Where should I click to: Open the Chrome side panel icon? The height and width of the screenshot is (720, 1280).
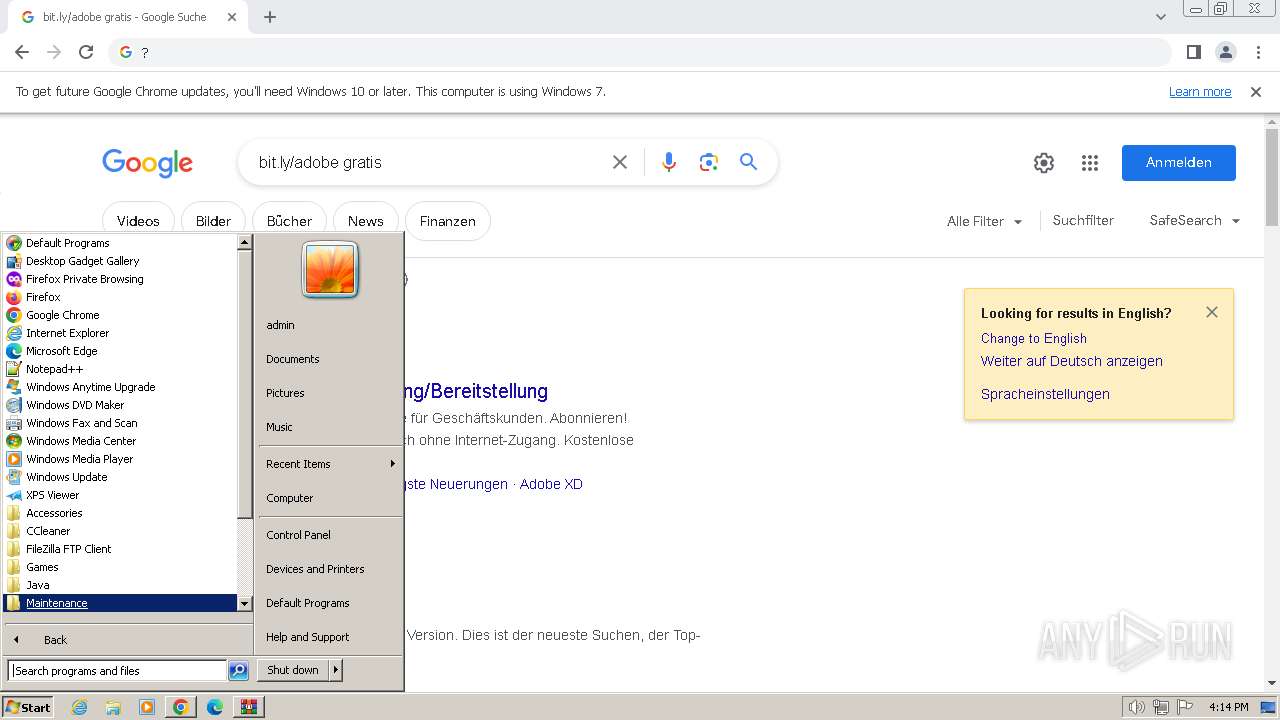(1193, 52)
